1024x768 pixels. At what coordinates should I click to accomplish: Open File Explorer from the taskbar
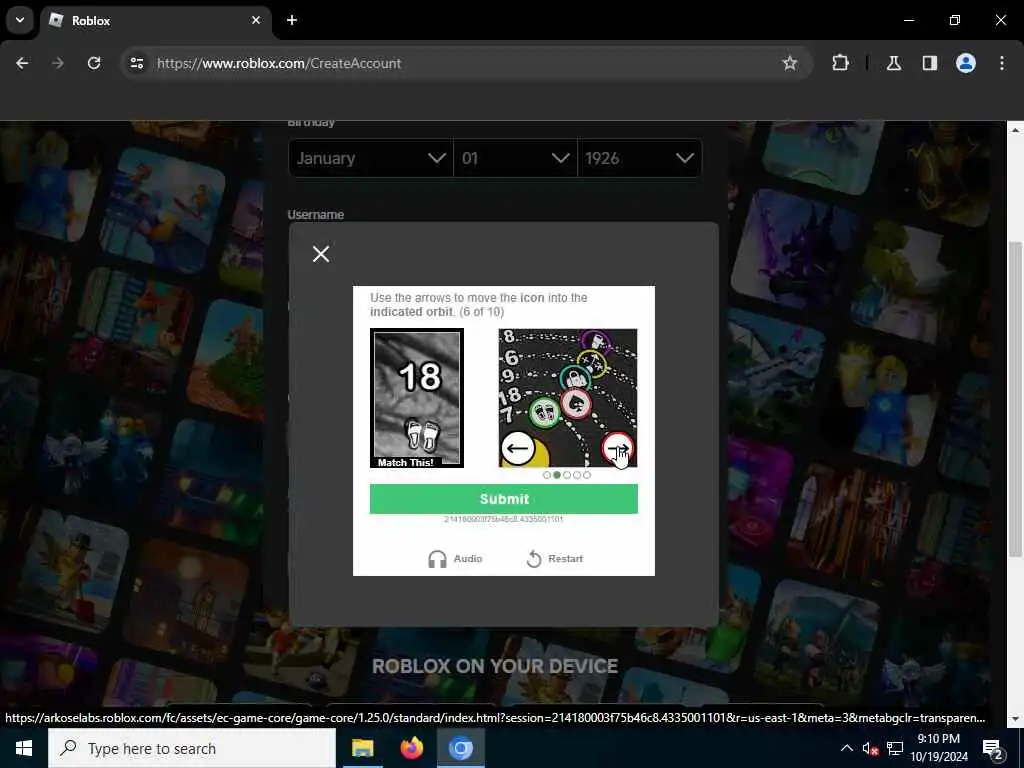362,748
